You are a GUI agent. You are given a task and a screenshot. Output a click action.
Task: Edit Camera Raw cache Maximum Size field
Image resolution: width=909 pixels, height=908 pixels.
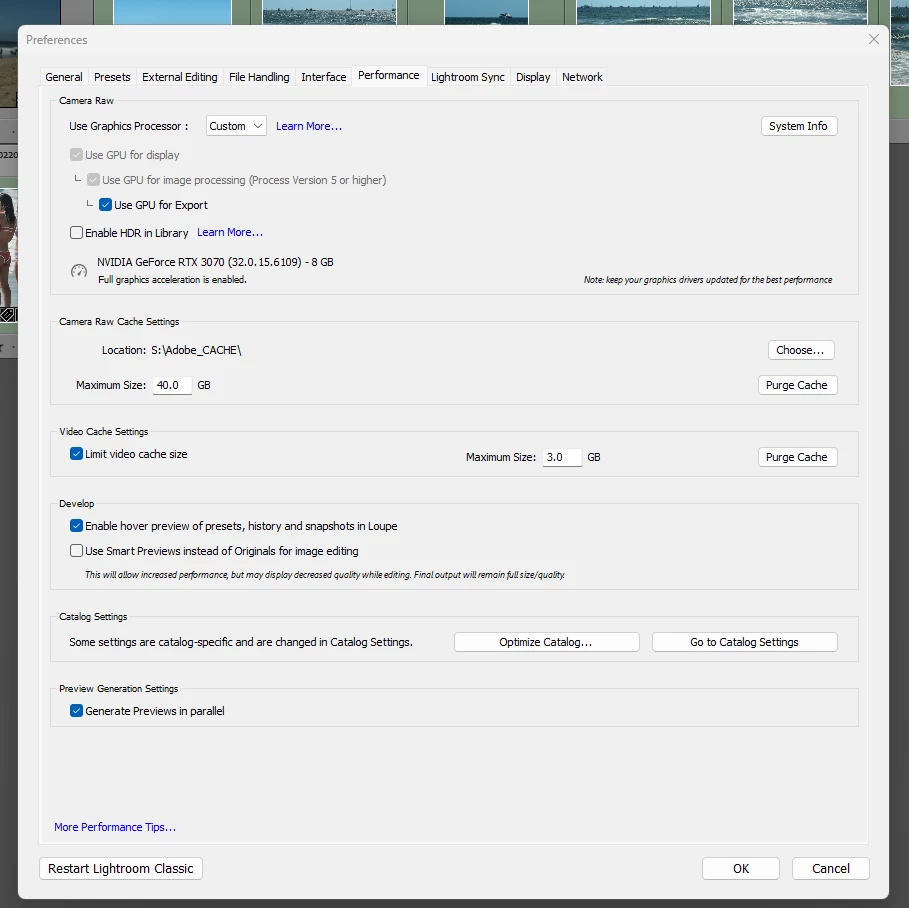click(x=172, y=385)
